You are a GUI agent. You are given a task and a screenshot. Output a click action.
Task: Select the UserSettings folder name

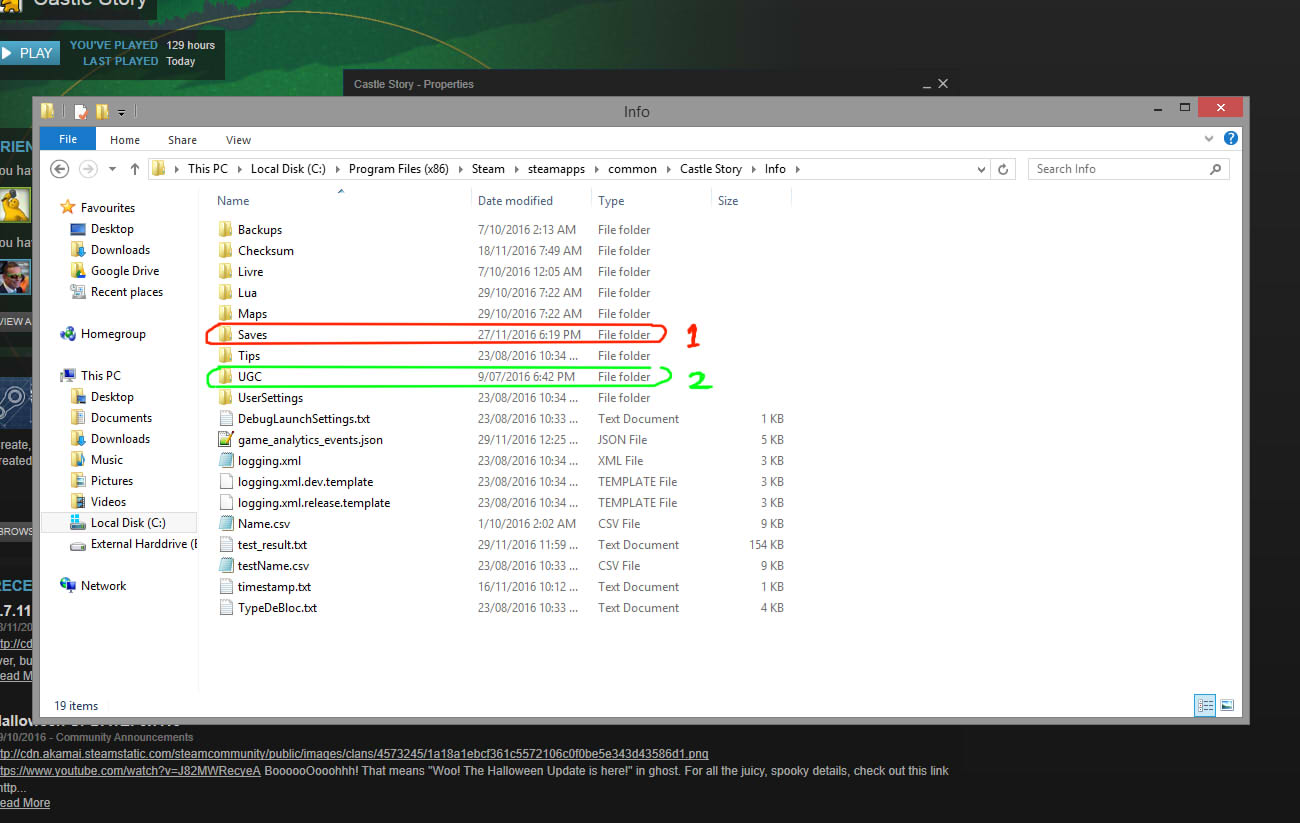[x=270, y=398]
